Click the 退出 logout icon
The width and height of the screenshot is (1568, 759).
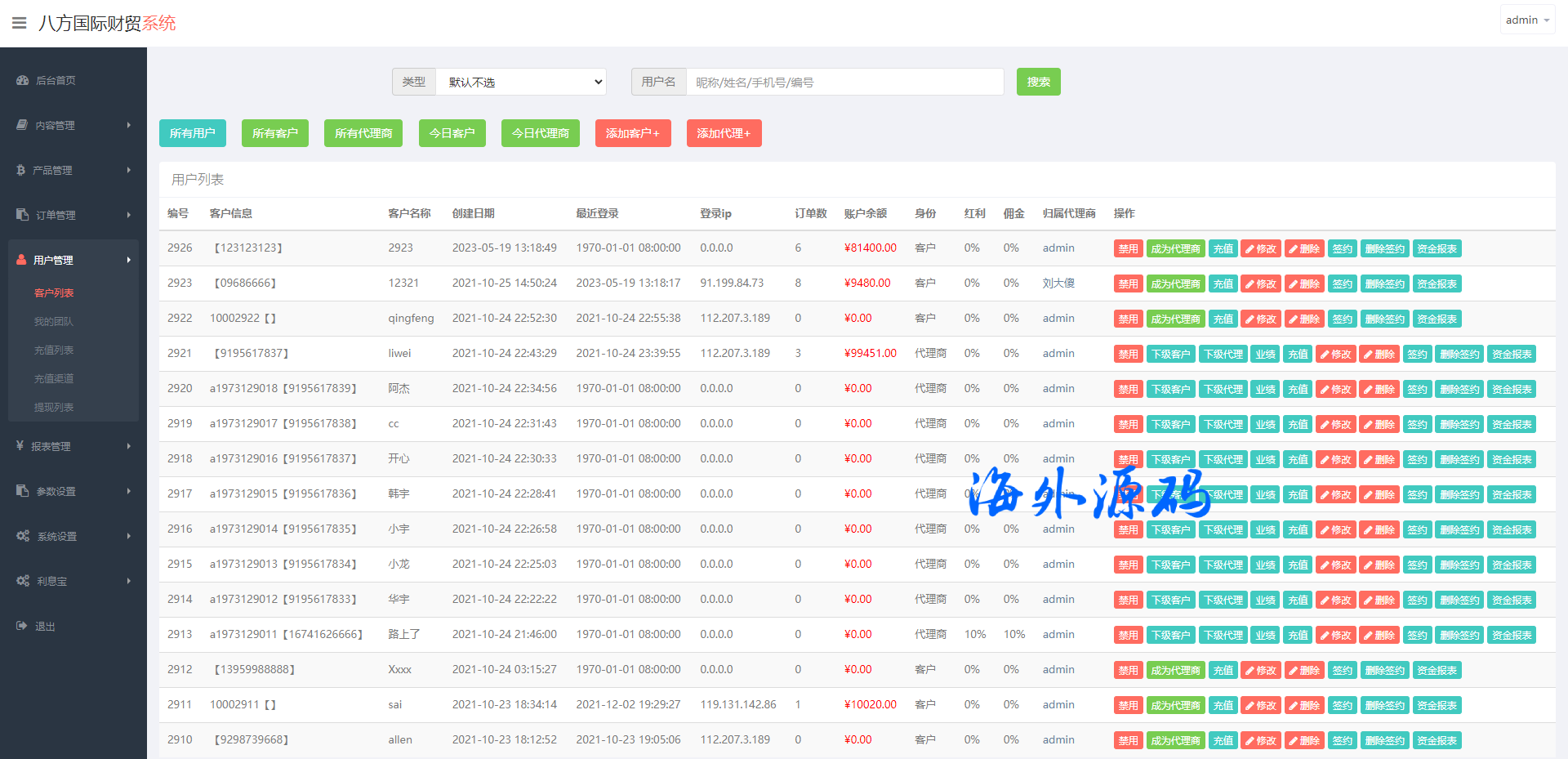[x=22, y=626]
